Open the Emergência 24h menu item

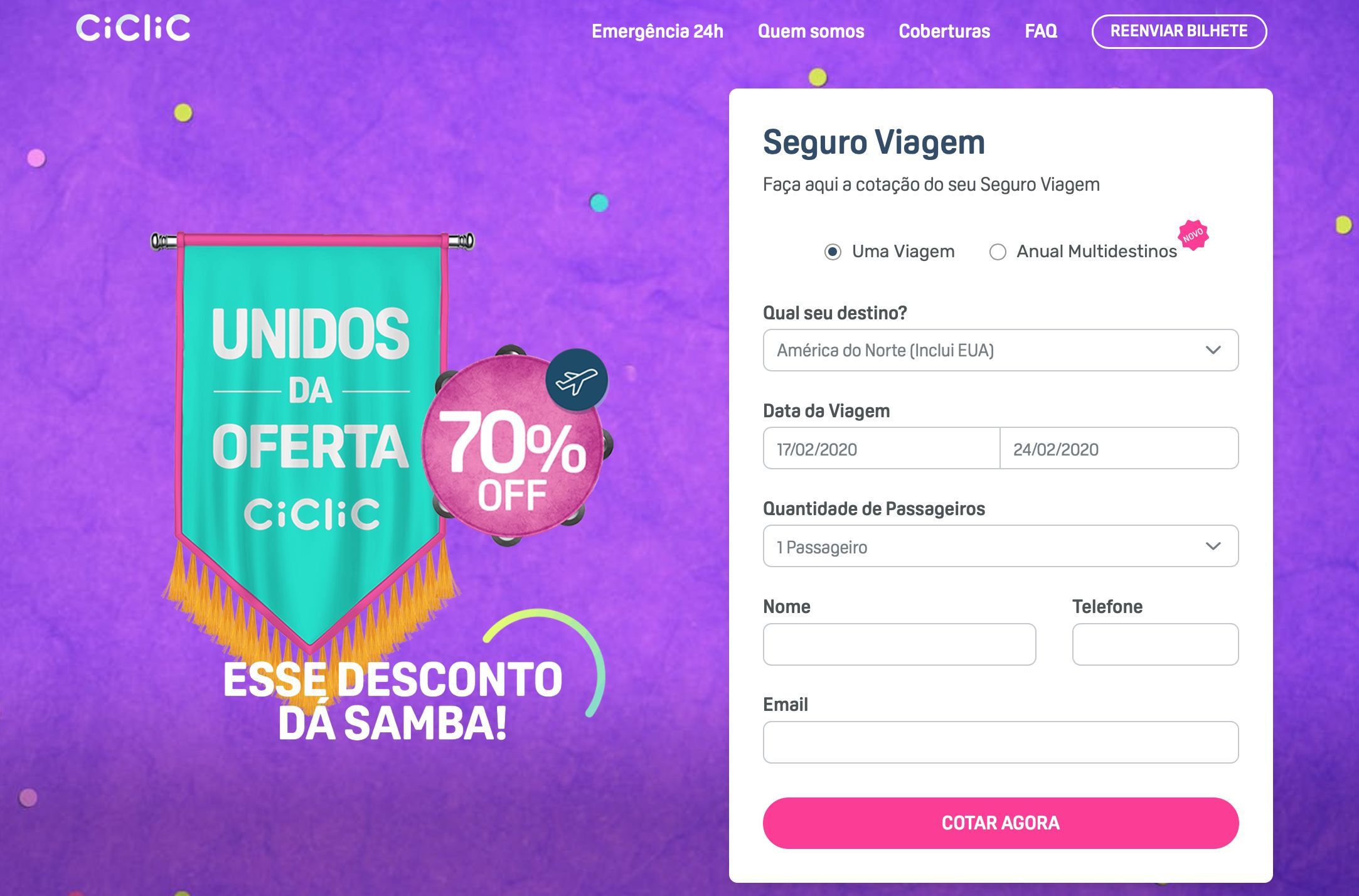[658, 31]
